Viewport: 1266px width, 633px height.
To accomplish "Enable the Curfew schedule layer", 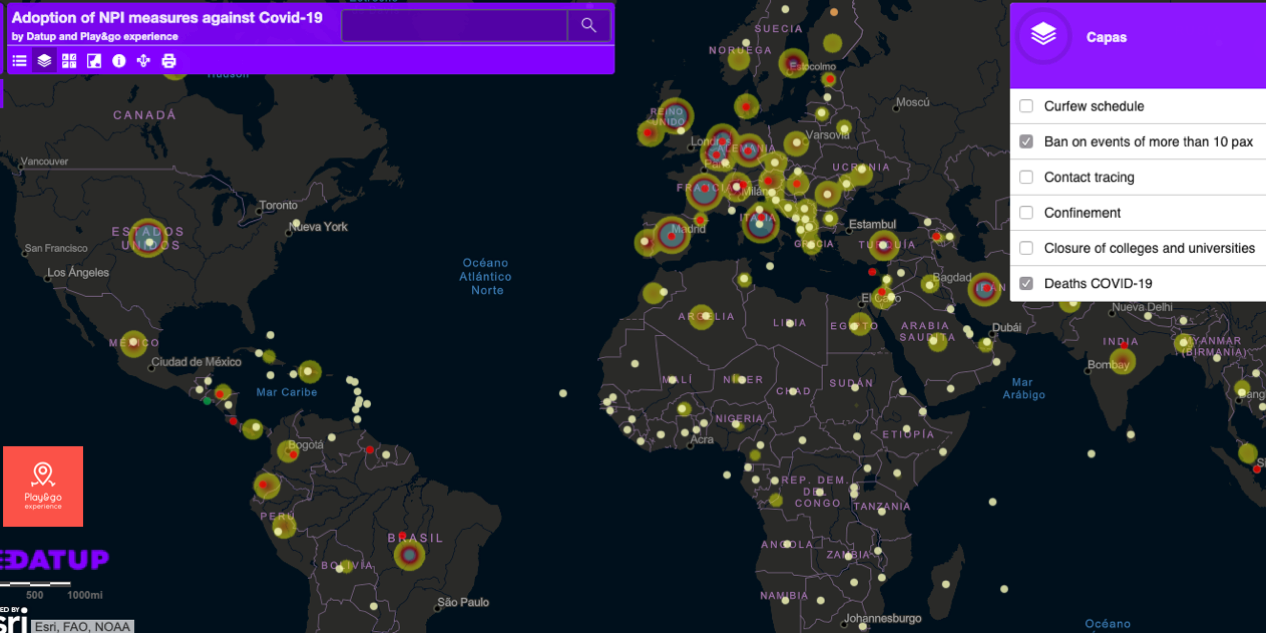I will pyautogui.click(x=1026, y=106).
